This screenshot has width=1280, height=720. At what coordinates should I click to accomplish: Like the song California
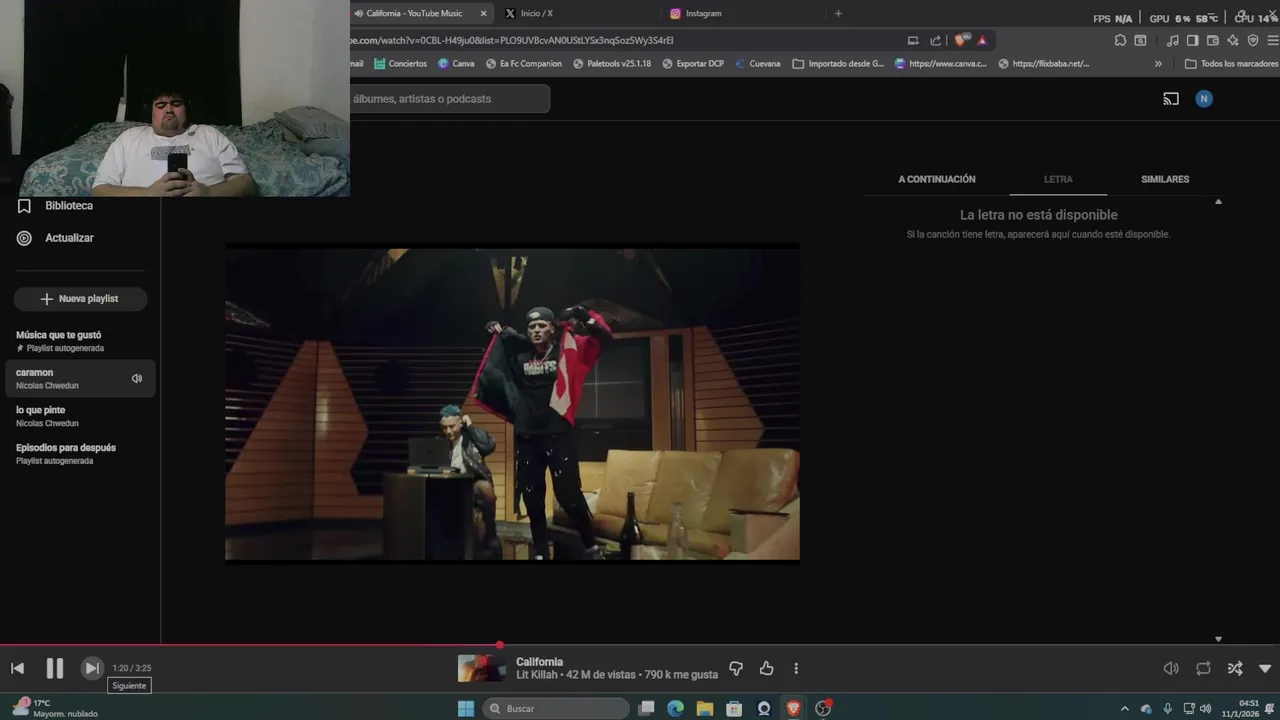(x=766, y=668)
